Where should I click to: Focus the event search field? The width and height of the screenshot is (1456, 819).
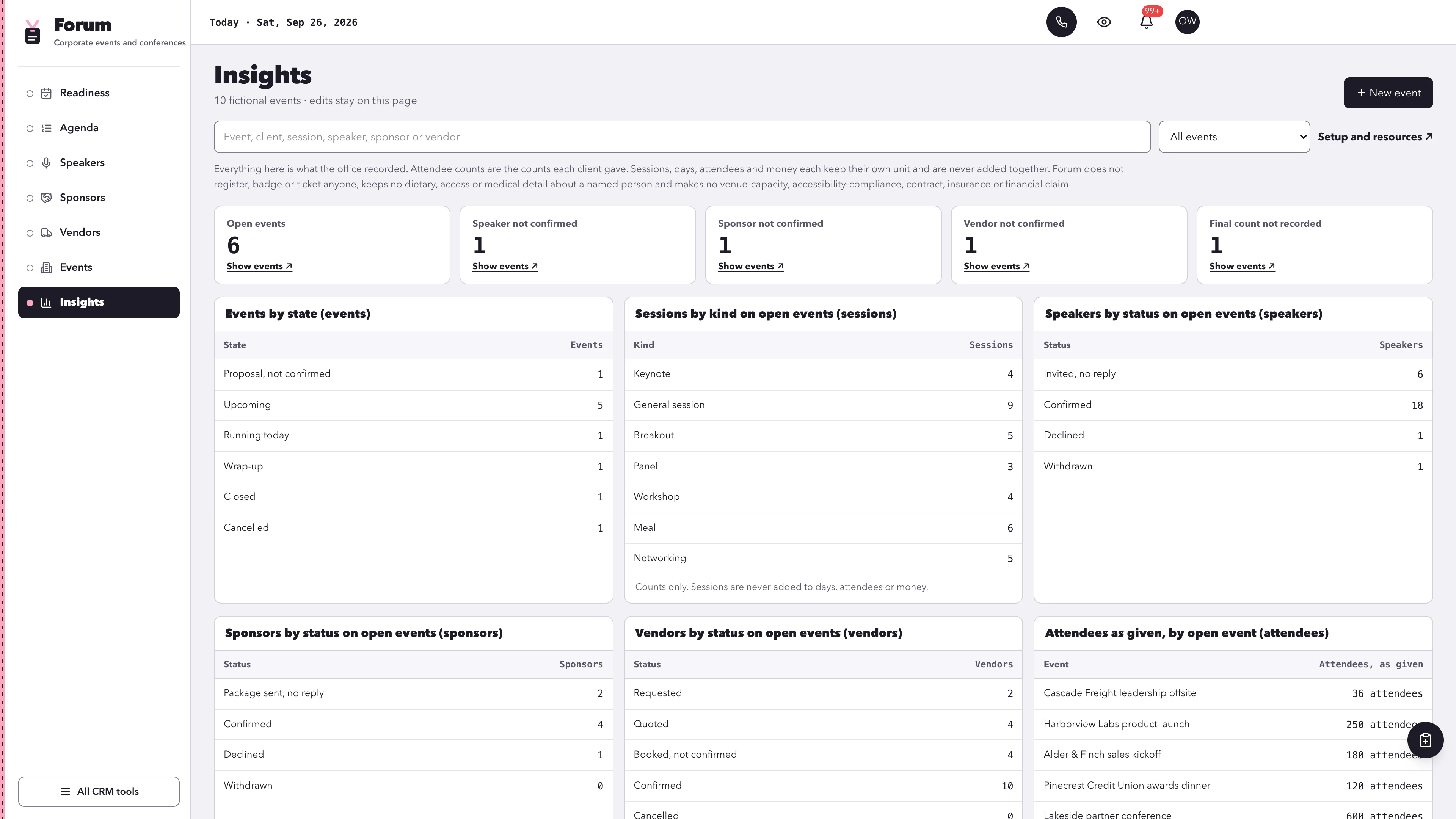[682, 137]
